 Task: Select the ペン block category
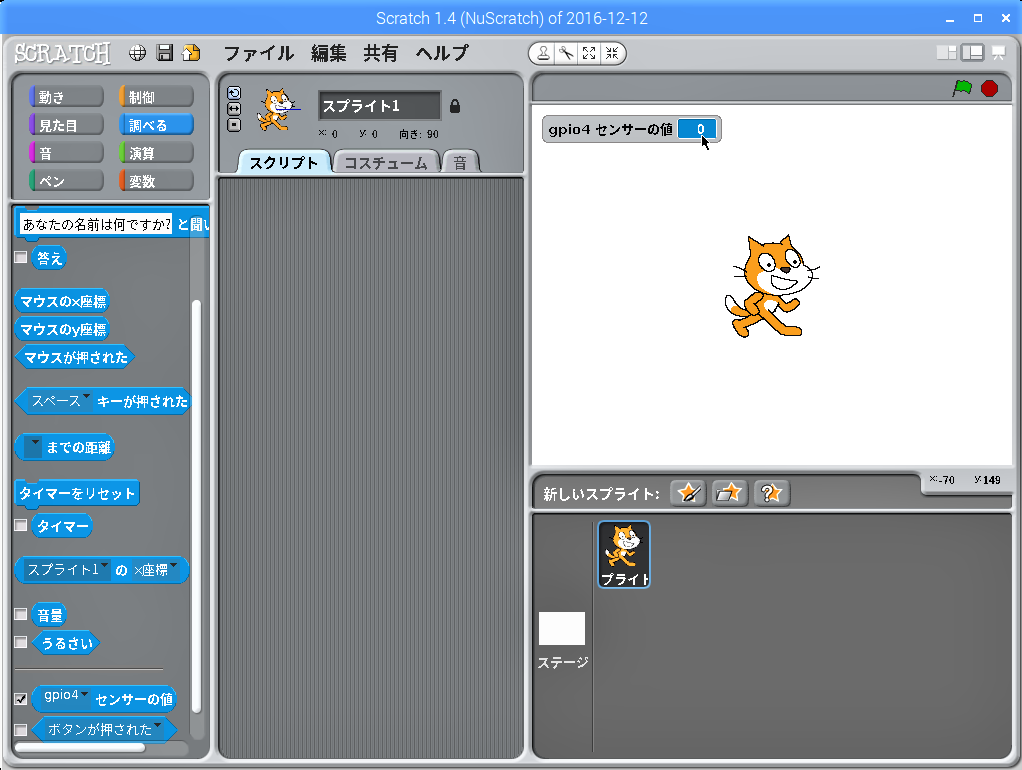coord(66,181)
